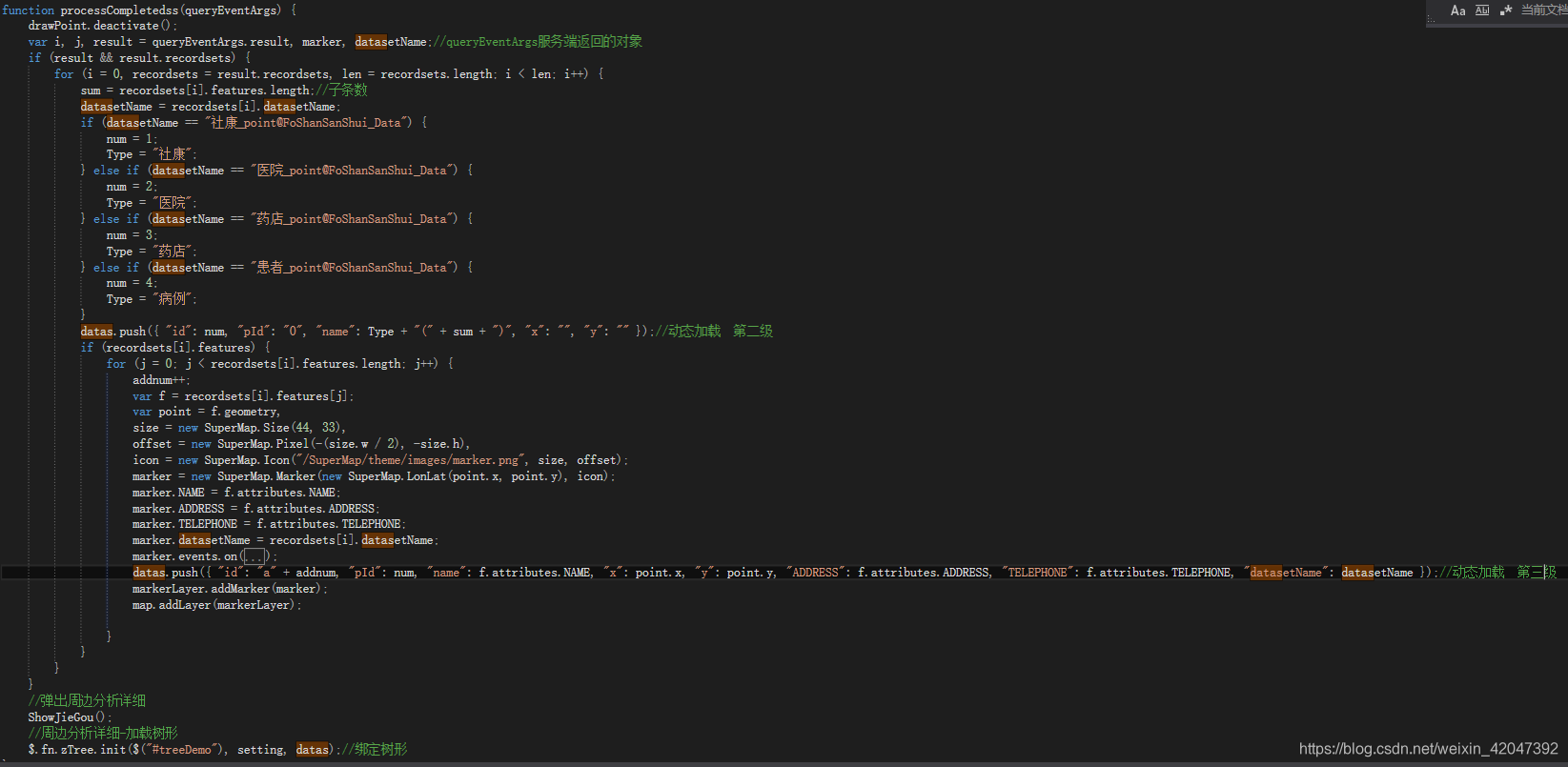Click the num = 1 assignment
This screenshot has width=1568, height=767.
click(132, 139)
